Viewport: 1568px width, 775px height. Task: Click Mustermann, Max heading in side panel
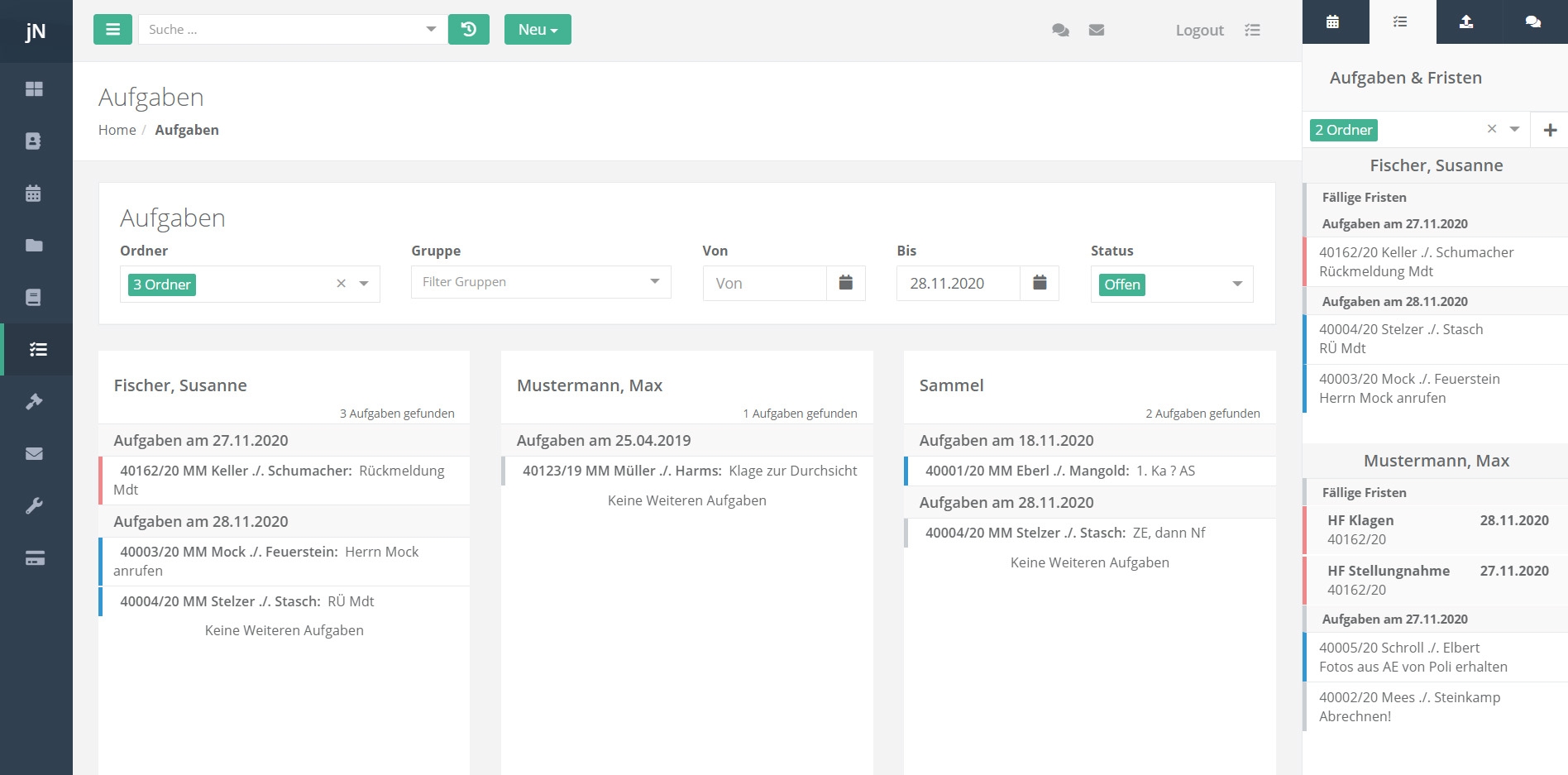[x=1437, y=461]
